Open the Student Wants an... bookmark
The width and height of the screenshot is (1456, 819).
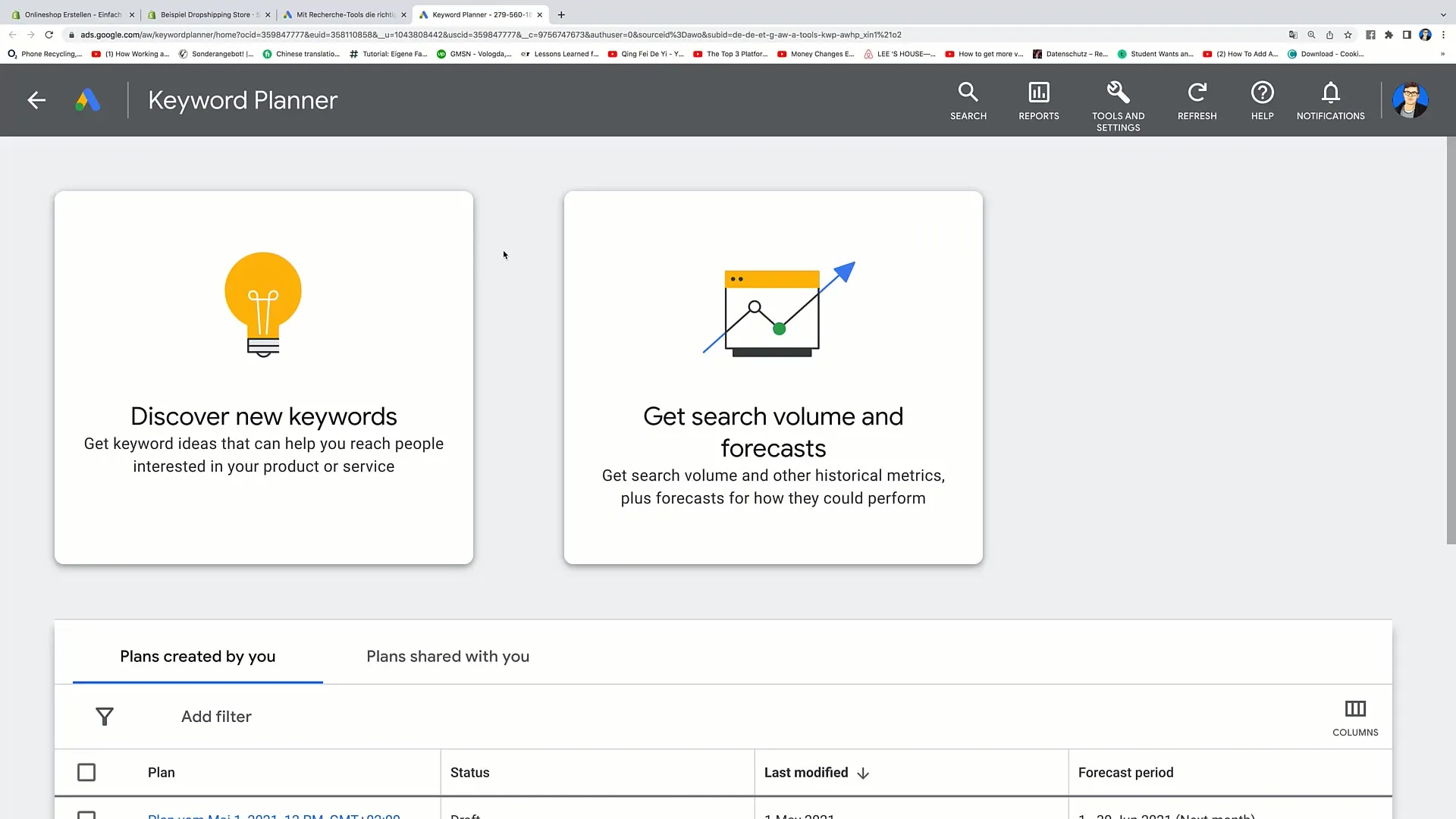[x=1155, y=54]
